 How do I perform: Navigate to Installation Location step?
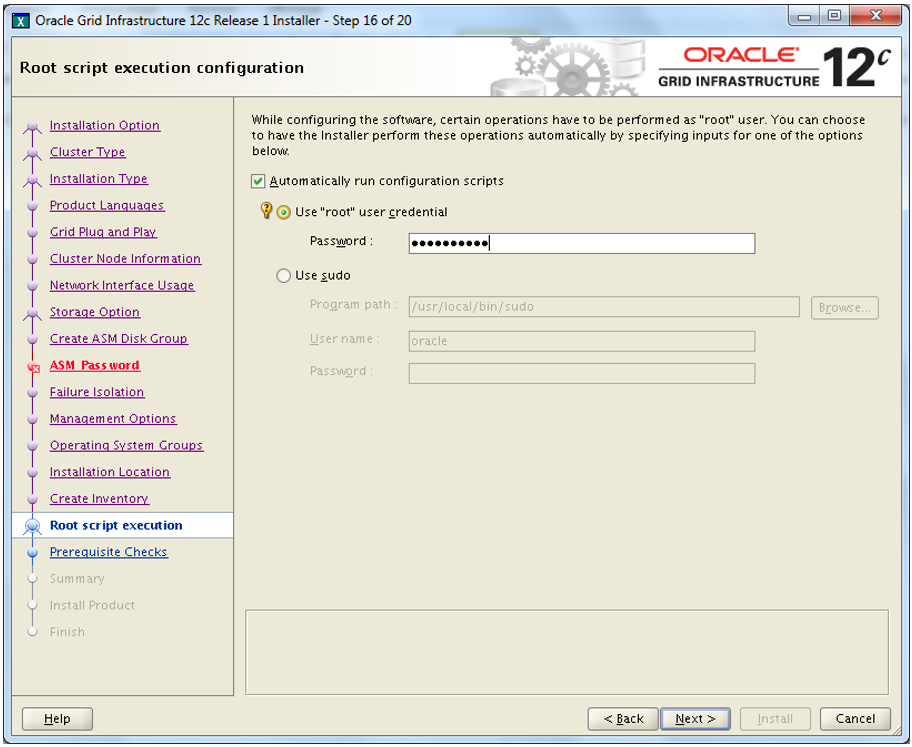(x=109, y=472)
